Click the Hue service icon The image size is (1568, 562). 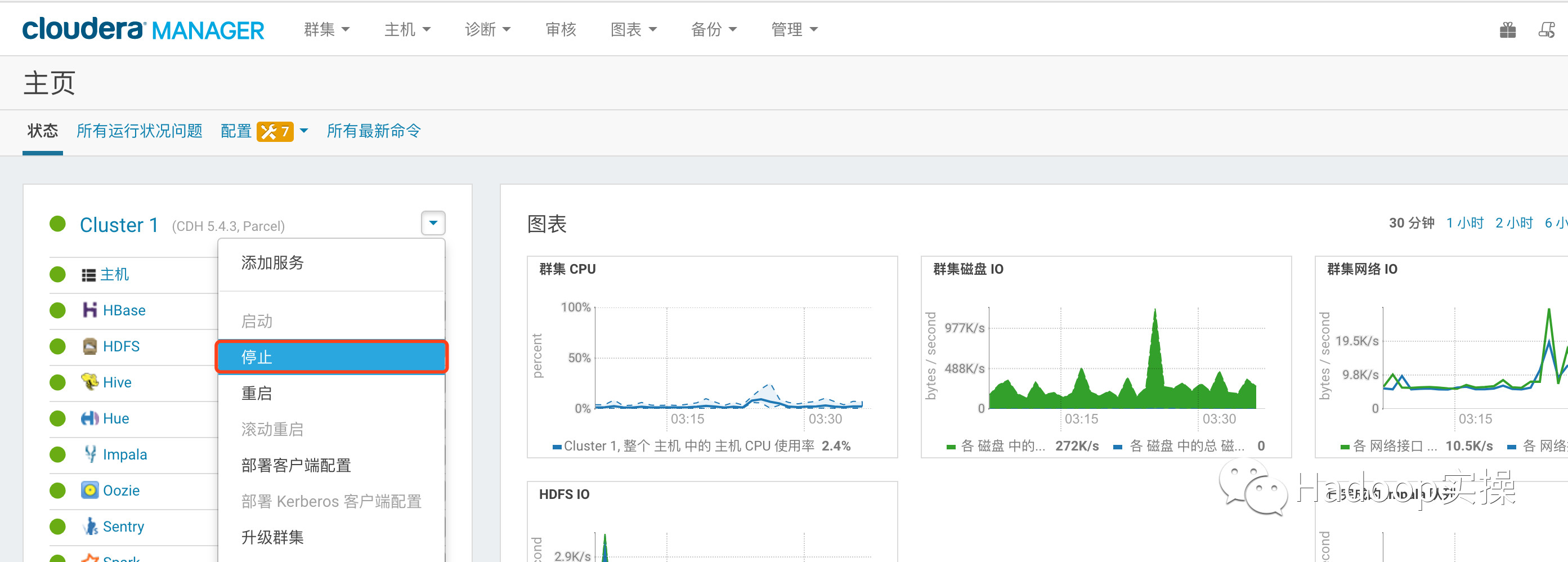click(90, 418)
